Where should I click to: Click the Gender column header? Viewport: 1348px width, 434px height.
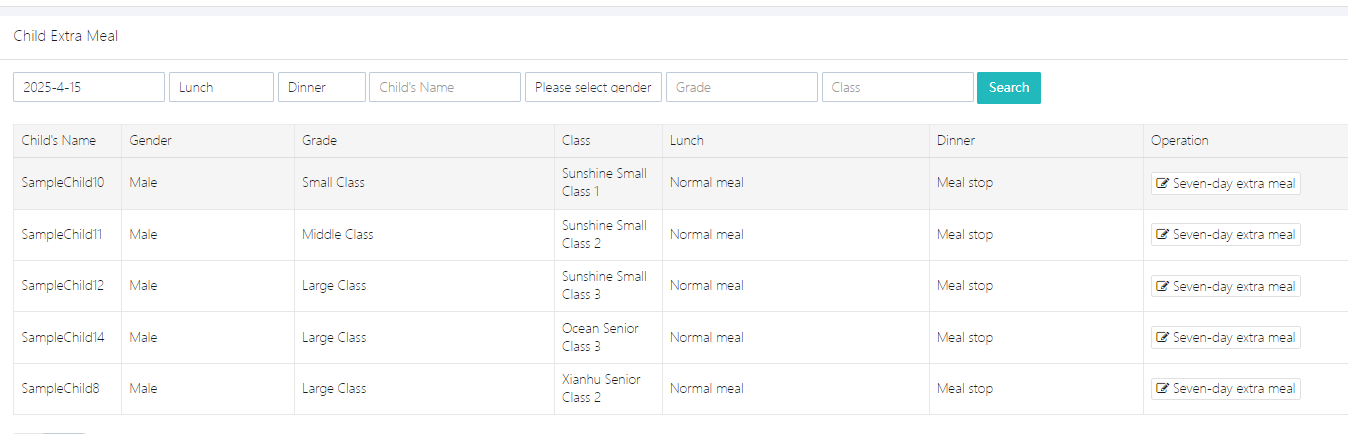pyautogui.click(x=151, y=141)
